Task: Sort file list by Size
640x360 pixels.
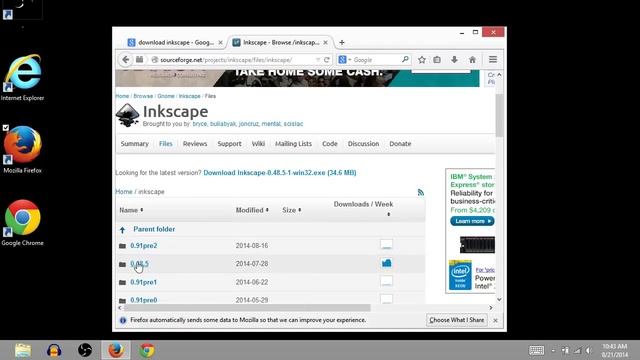Action: click(291, 210)
